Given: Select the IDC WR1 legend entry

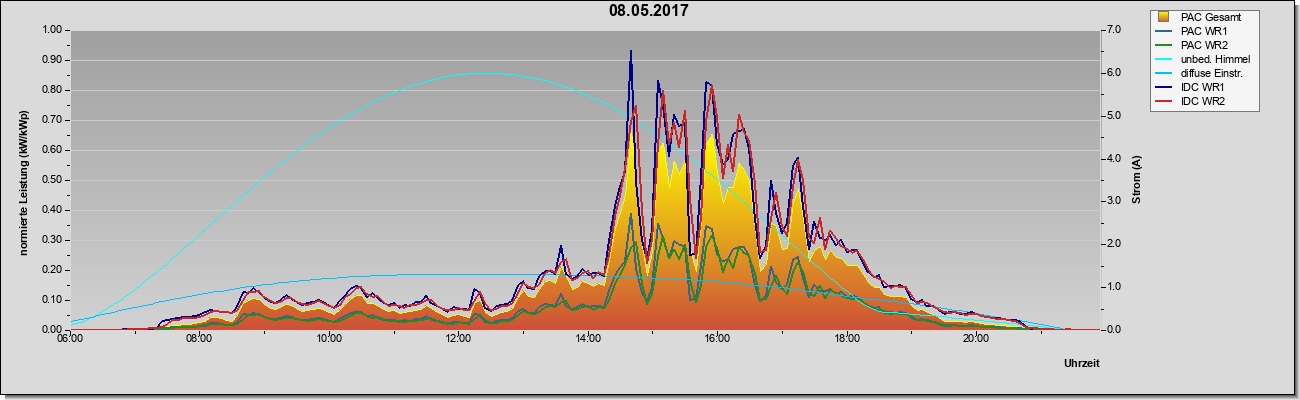Looking at the screenshot, I should [1195, 88].
